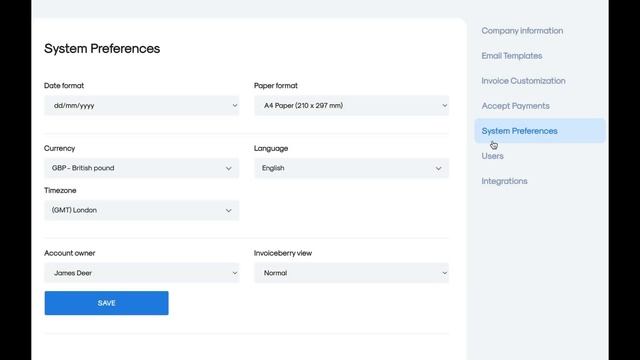This screenshot has height=360, width=640.
Task: Open Invoice Customization settings
Action: coord(523,81)
